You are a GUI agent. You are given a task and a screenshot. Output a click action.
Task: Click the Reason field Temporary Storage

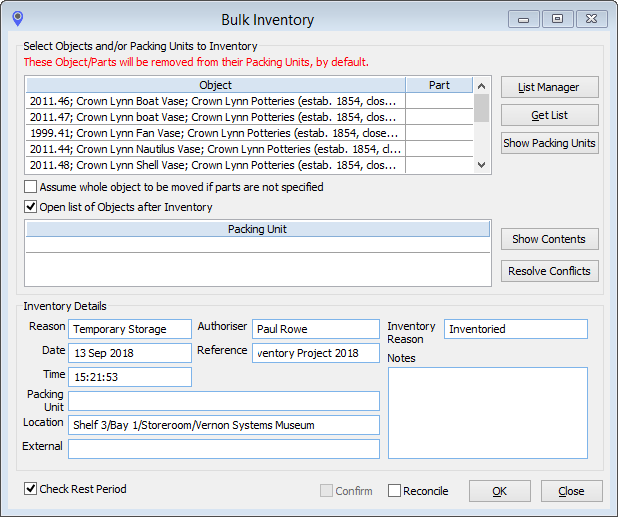click(x=130, y=329)
